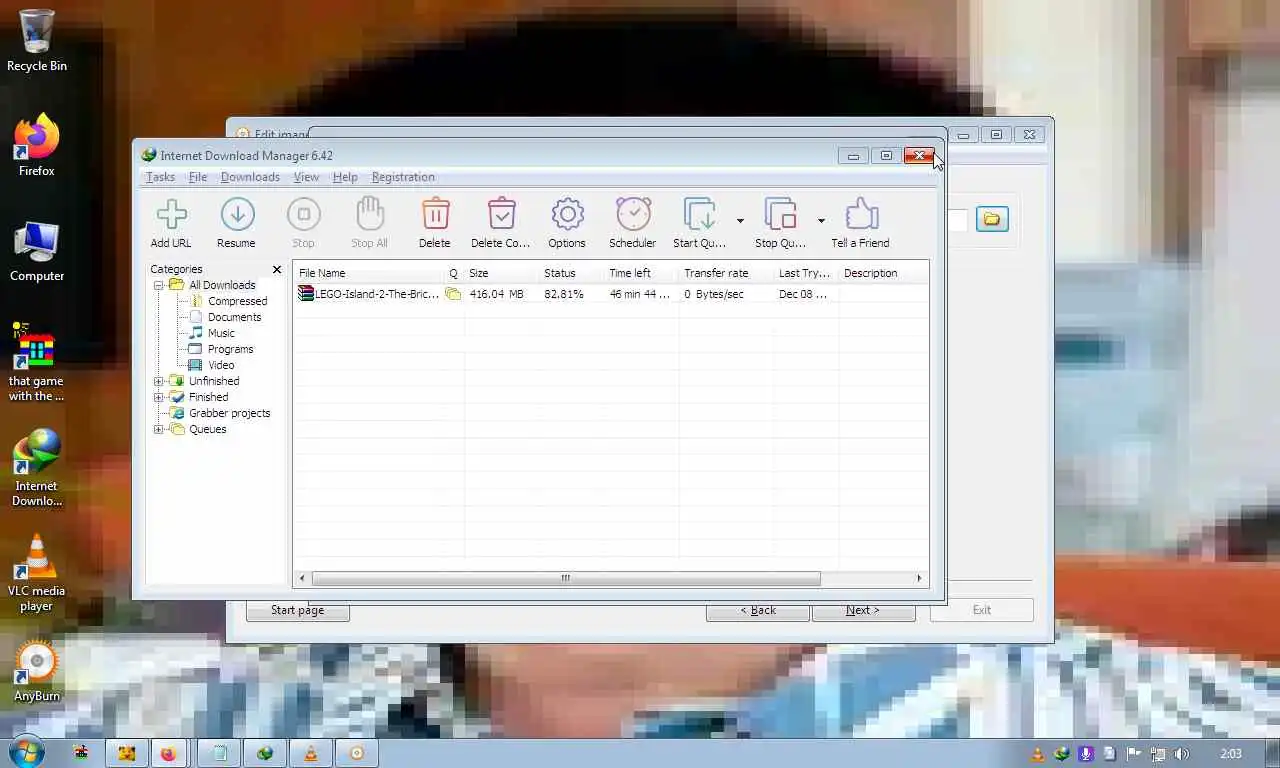The width and height of the screenshot is (1280, 768).
Task: Open the Computer desktop icon
Action: coord(37,251)
